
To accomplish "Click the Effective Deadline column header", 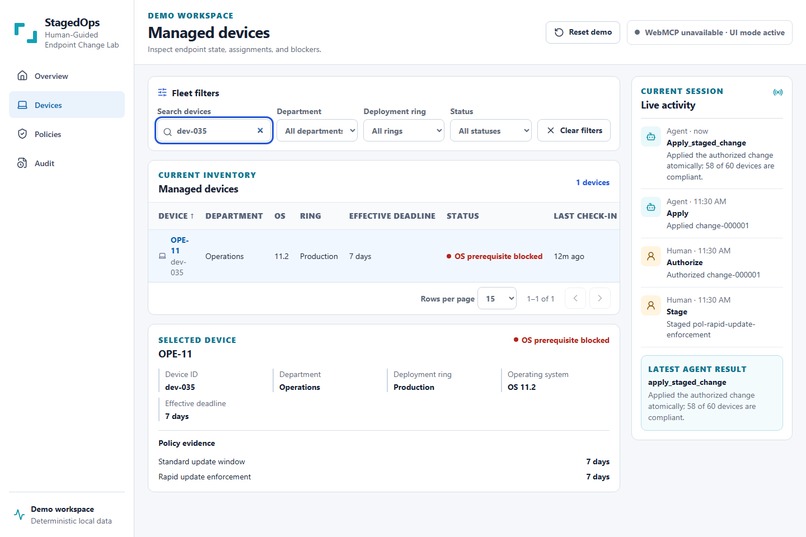I will tap(392, 216).
